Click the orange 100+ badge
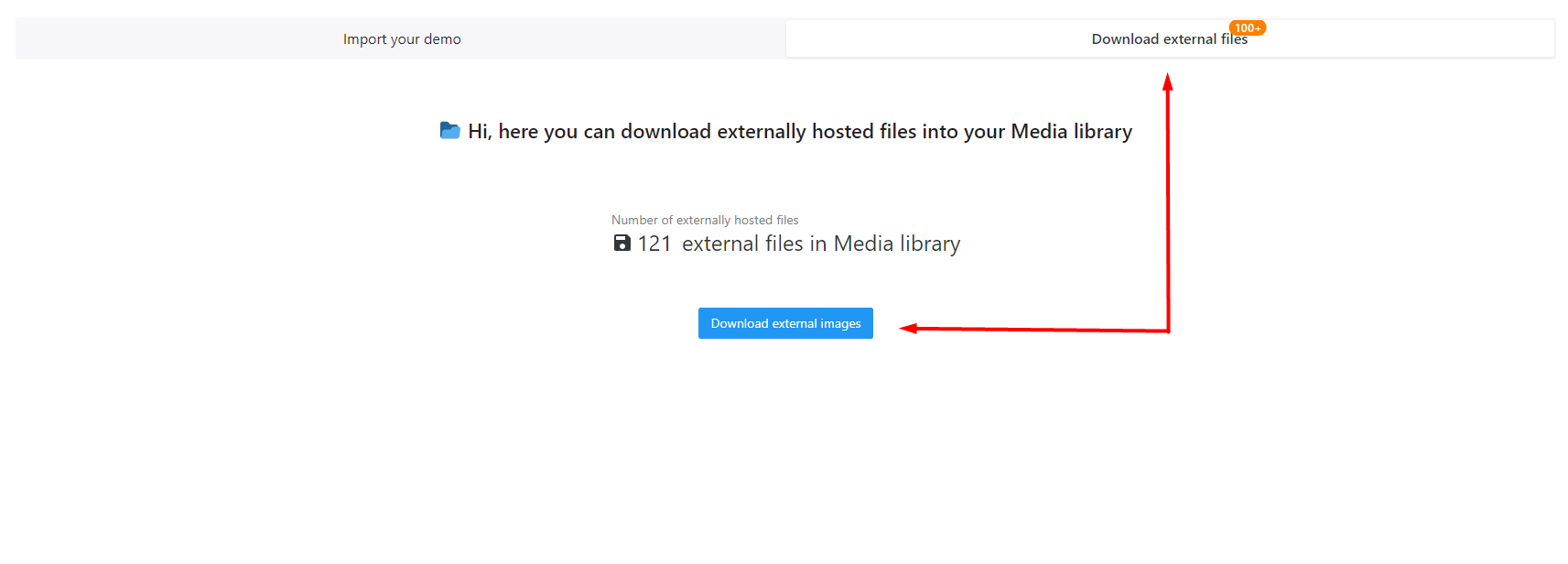The height and width of the screenshot is (564, 1568). pyautogui.click(x=1247, y=28)
